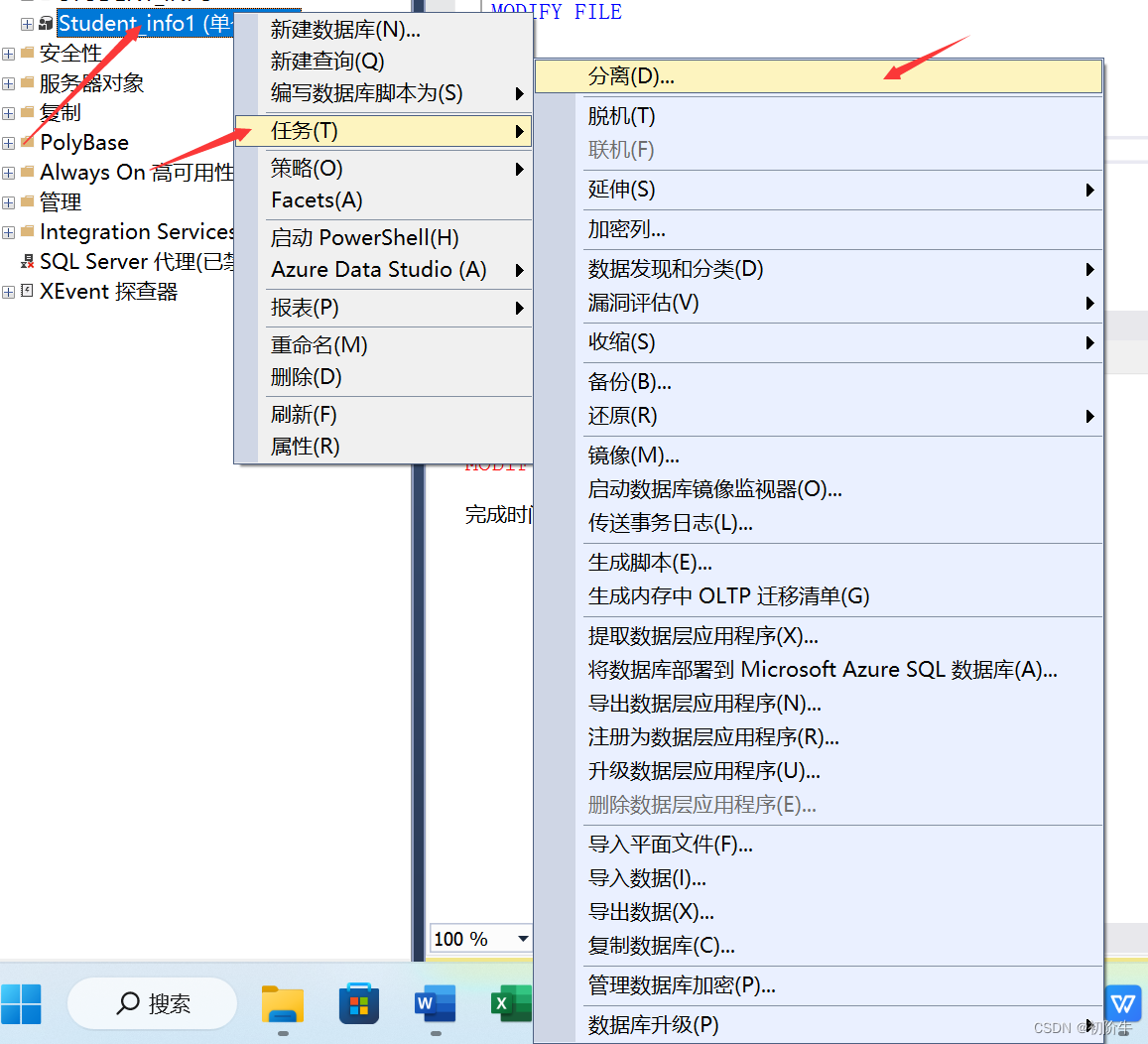Screen dimensions: 1148x1044
Task: Choose 导入平面文件(F)...
Action: click(x=819, y=845)
